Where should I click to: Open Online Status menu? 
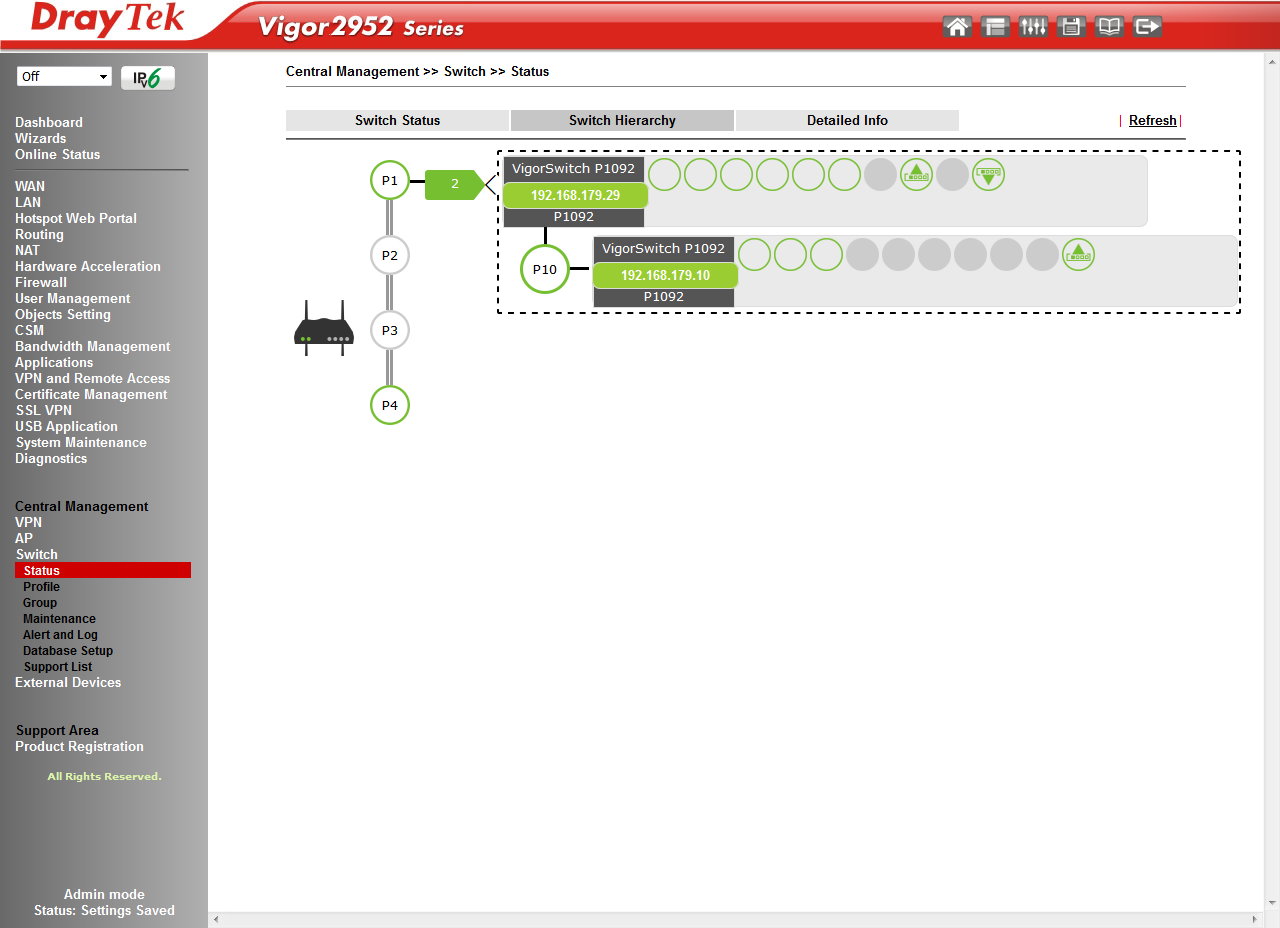(x=57, y=154)
